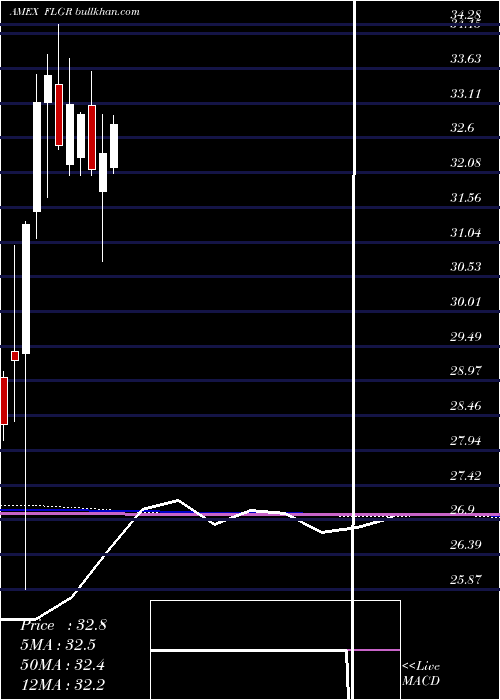This screenshot has width=500, height=700.
Task: Click the 30.01 price axis label
Action: (x=466, y=301)
